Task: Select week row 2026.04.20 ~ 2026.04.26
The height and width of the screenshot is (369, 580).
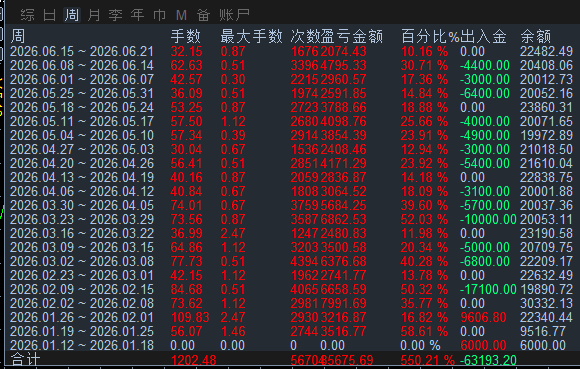Action: pyautogui.click(x=291, y=163)
